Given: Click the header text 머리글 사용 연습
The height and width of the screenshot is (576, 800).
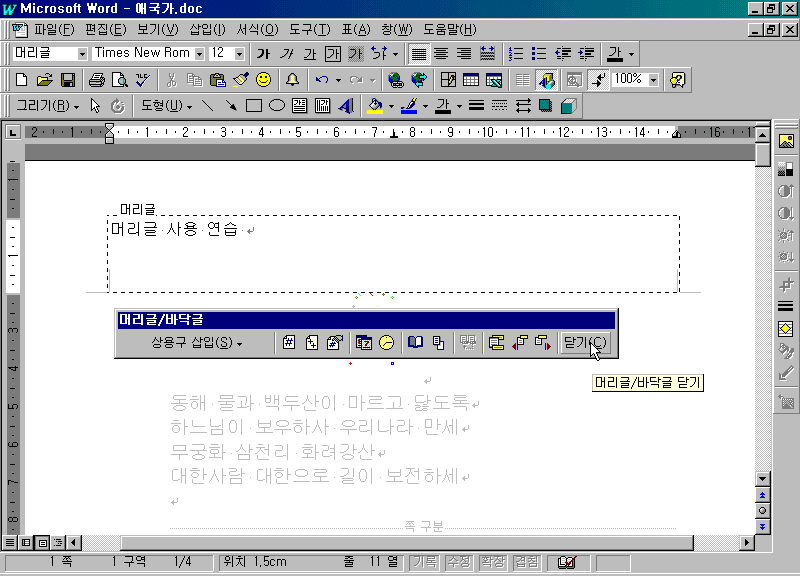Looking at the screenshot, I should point(174,229).
